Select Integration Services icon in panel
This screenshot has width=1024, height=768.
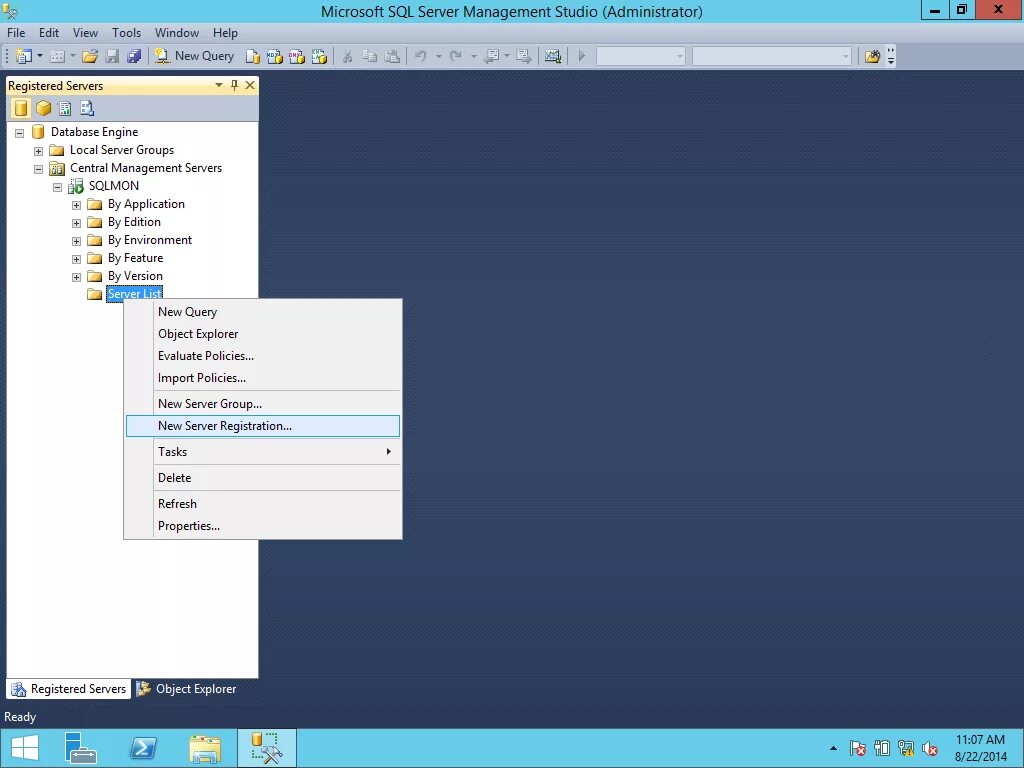point(86,108)
